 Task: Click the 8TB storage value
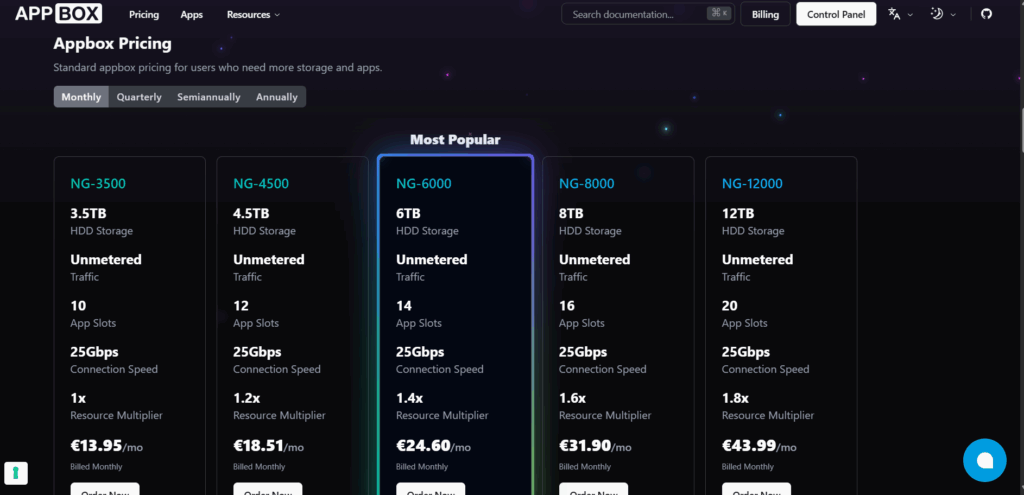pos(571,214)
